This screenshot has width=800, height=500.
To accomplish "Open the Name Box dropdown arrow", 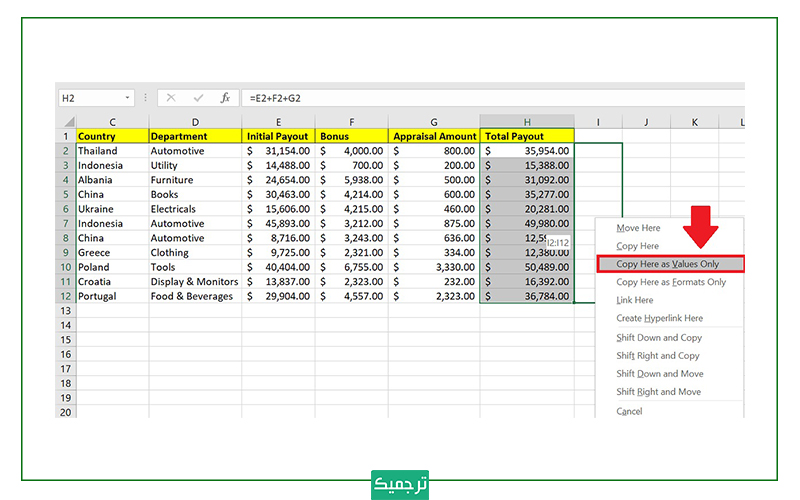I will click(128, 98).
